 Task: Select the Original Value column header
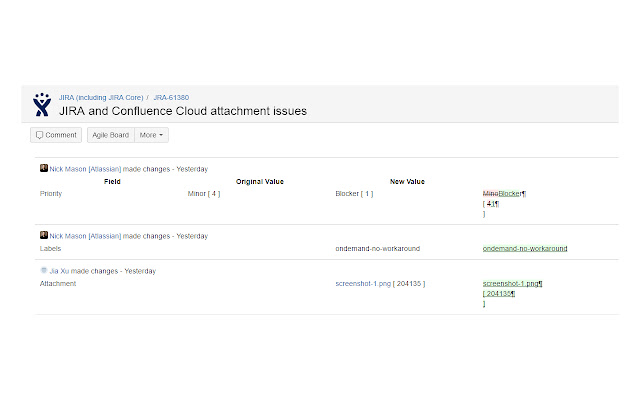(x=260, y=182)
